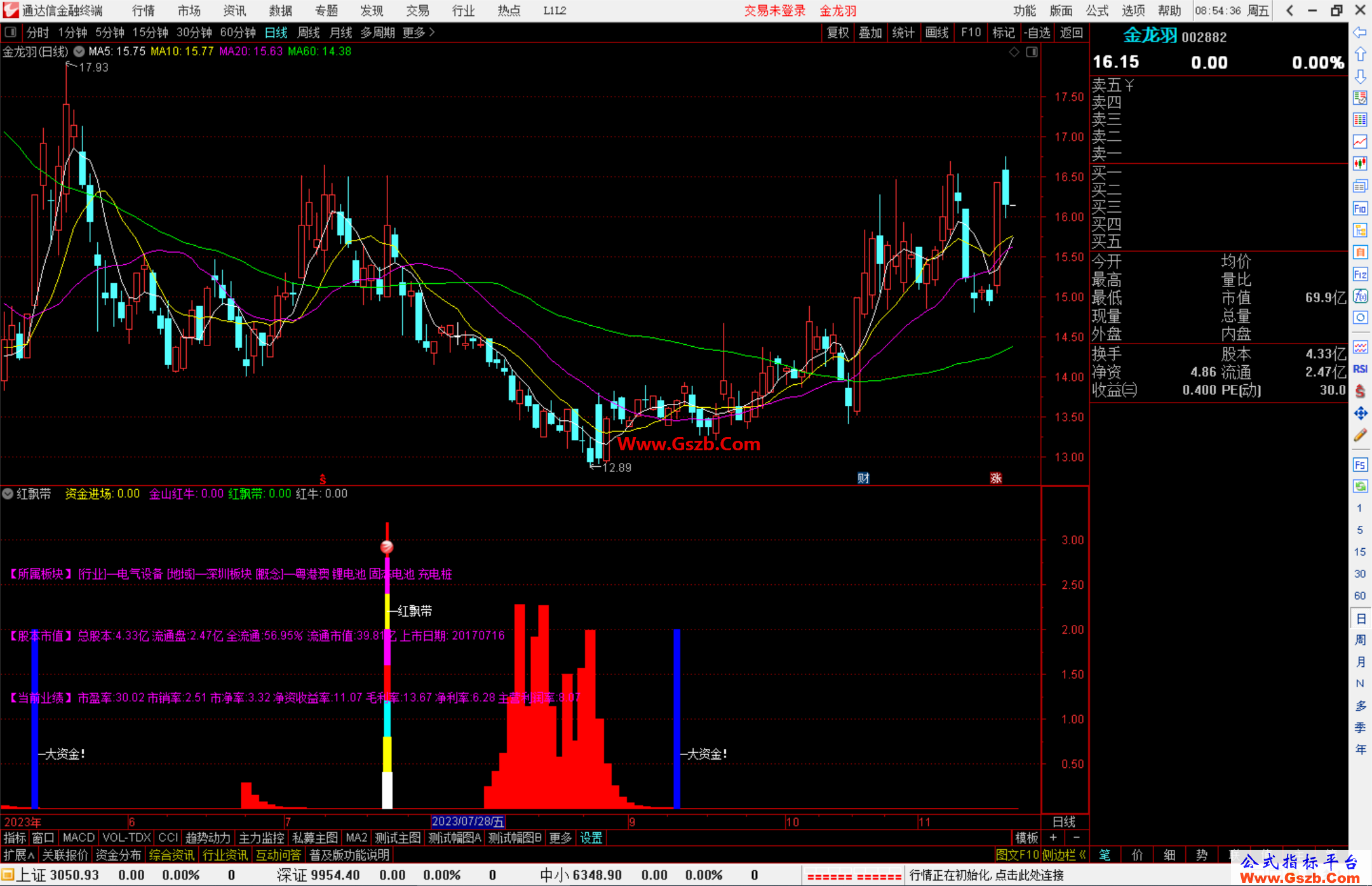This screenshot has height=886, width=1372.
Task: Open the 复权 adjustment menu
Action: click(x=837, y=32)
